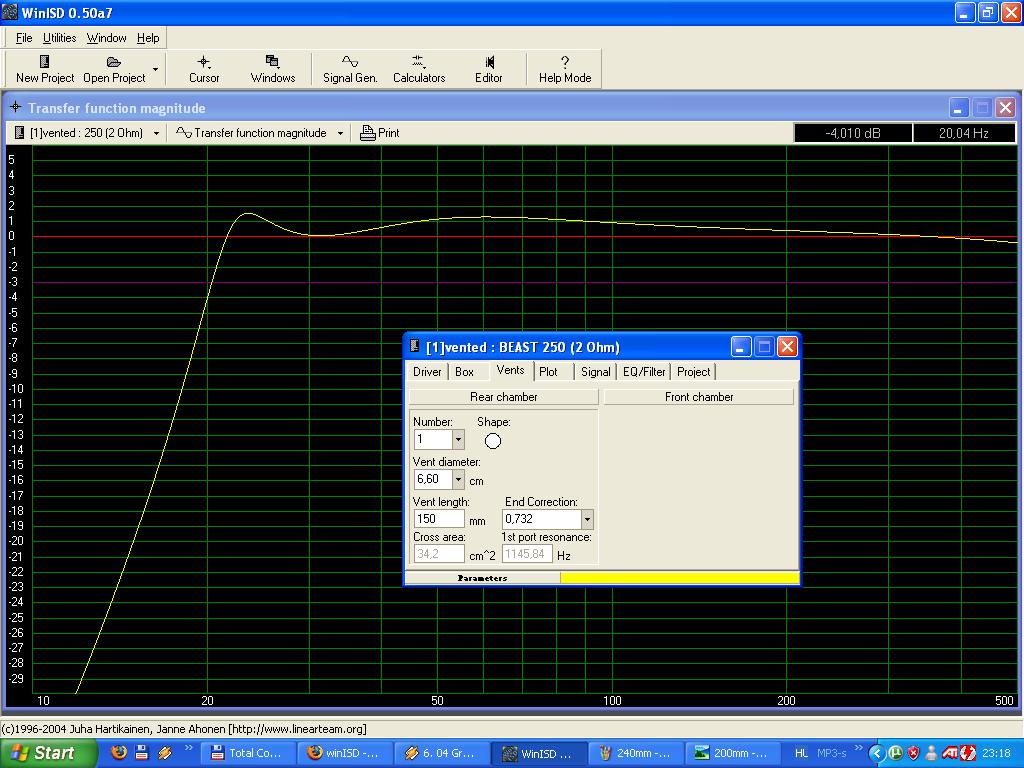Expand the End Correction dropdown
Viewport: 1024px width, 768px height.
pos(587,520)
